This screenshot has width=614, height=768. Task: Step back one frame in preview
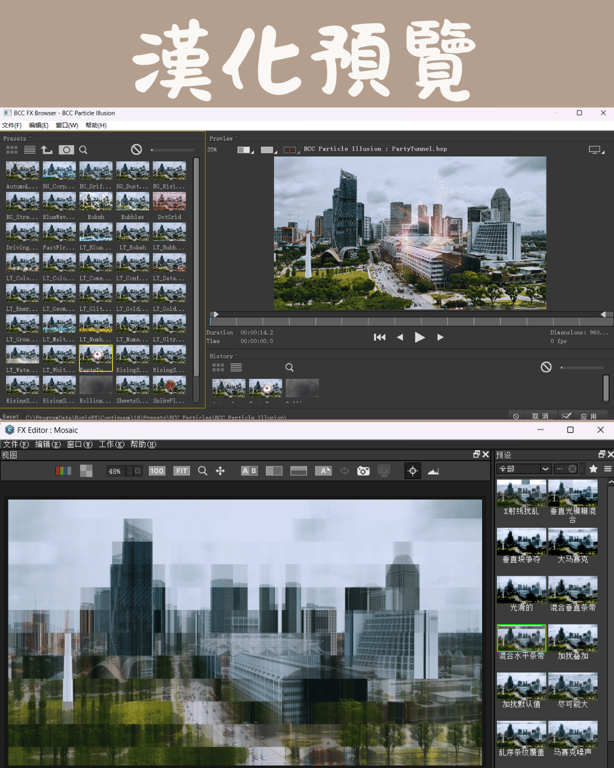[400, 337]
